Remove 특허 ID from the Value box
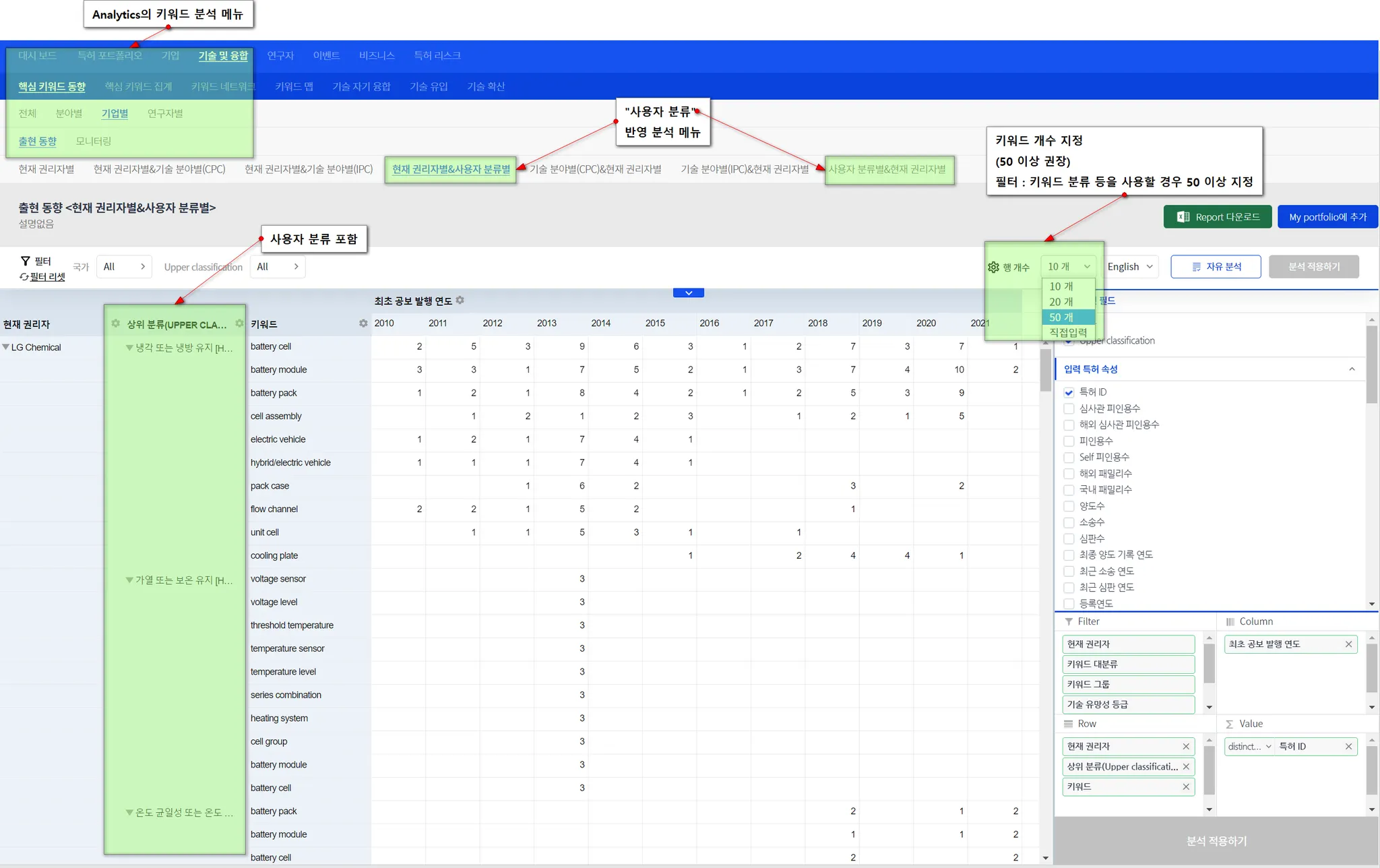Image resolution: width=1380 pixels, height=868 pixels. pyautogui.click(x=1348, y=746)
